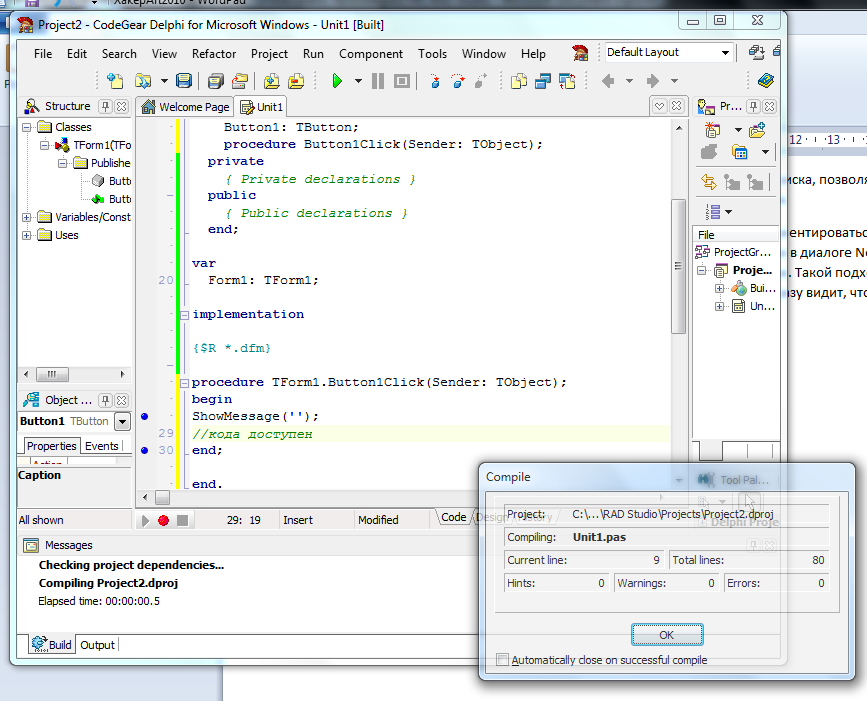
Task: Open the Run button dropdown arrow
Action: point(358,81)
